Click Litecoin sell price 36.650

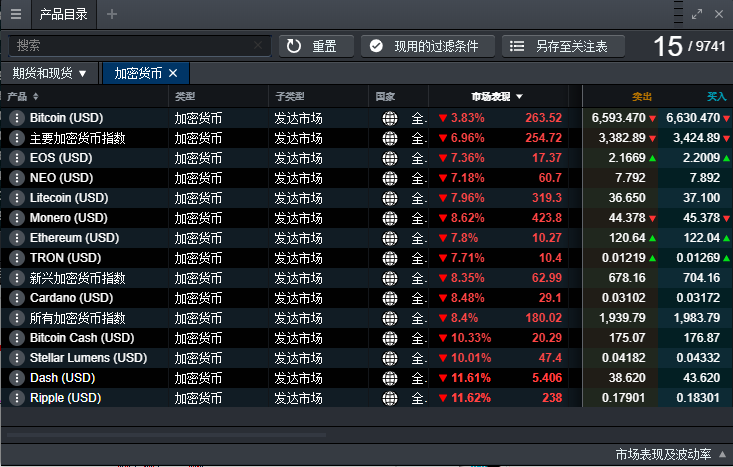pos(627,198)
